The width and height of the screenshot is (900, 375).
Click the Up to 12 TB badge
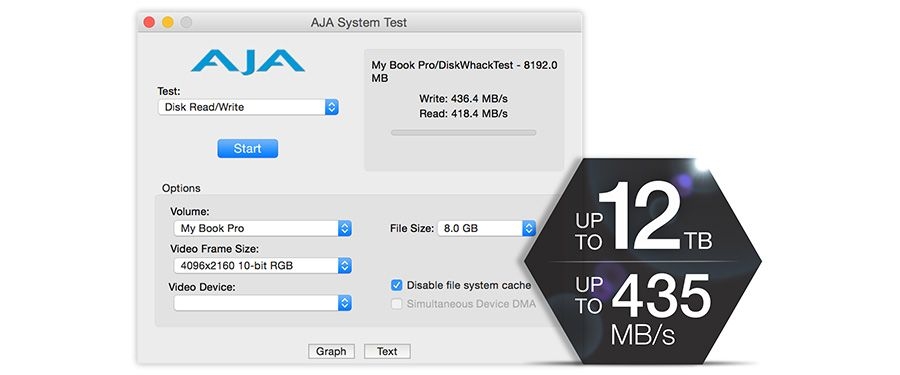(x=643, y=217)
